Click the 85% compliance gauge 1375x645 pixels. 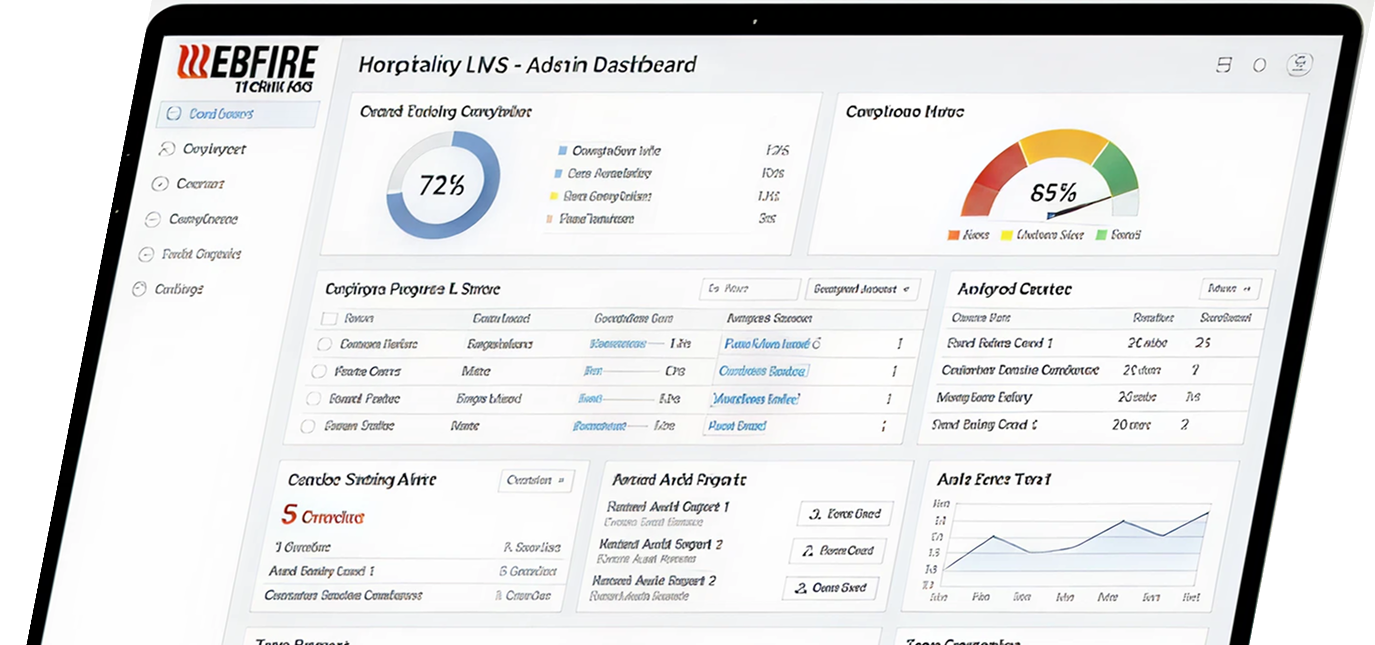[1050, 175]
